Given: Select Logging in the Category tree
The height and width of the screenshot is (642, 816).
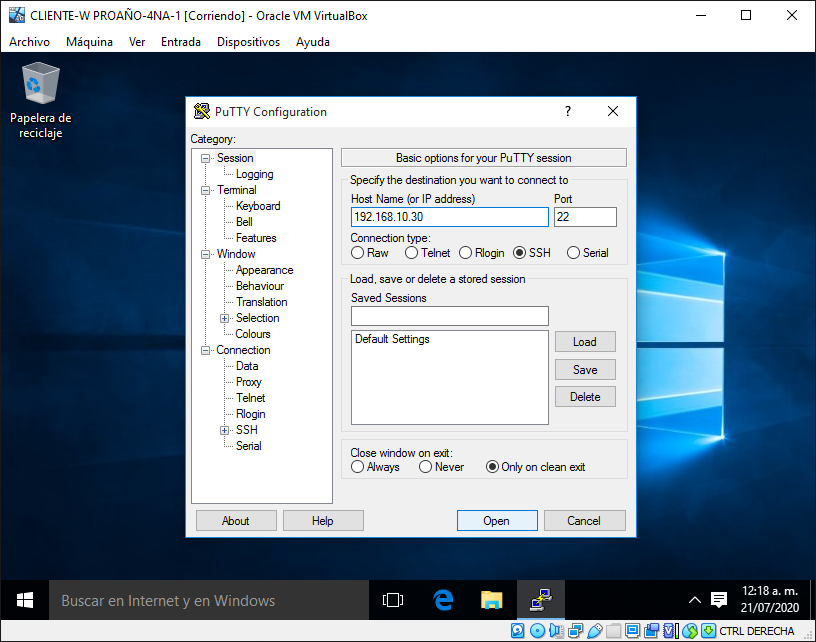Looking at the screenshot, I should click(254, 174).
